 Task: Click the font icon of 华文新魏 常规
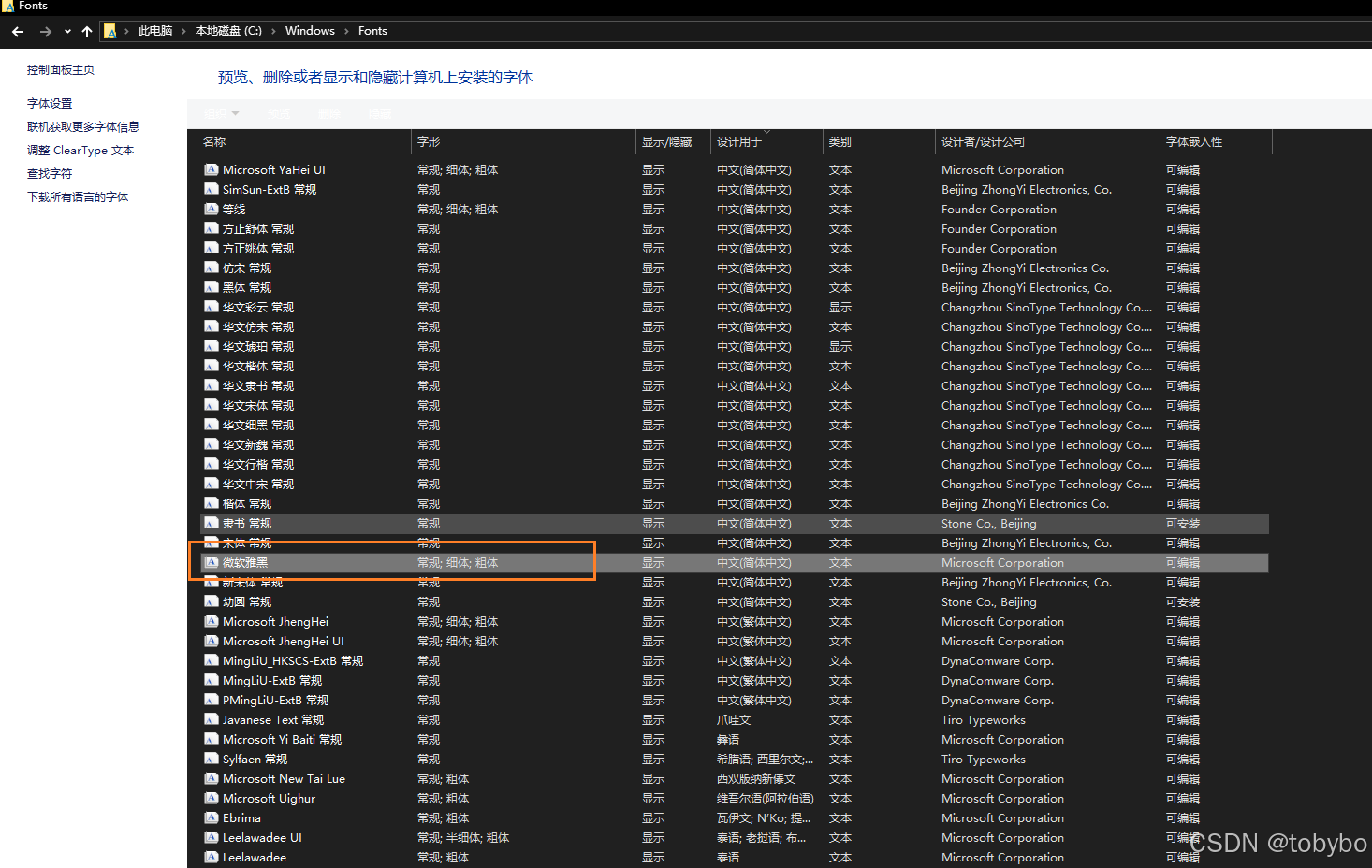pos(212,445)
